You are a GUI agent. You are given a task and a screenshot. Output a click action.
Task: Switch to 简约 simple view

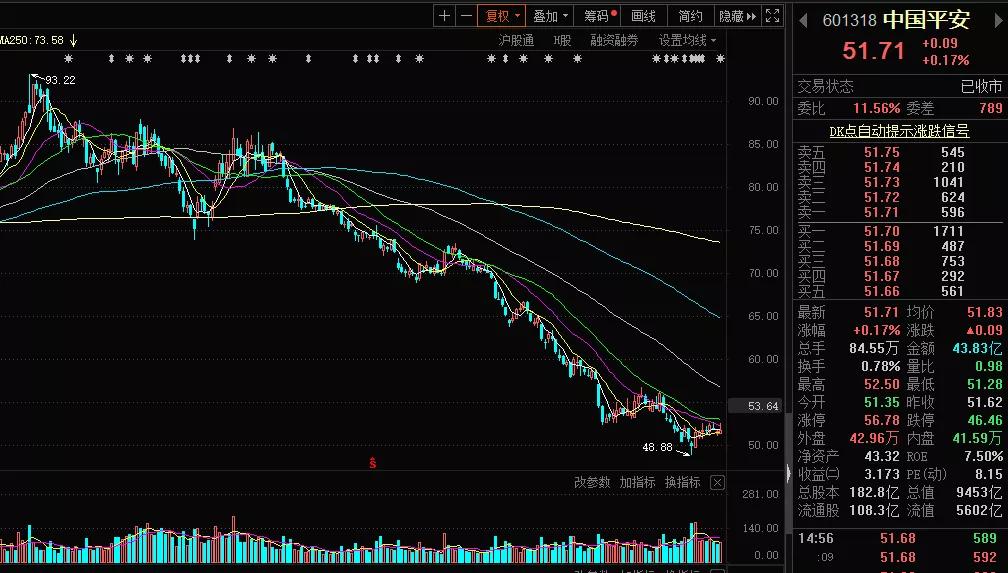point(691,16)
